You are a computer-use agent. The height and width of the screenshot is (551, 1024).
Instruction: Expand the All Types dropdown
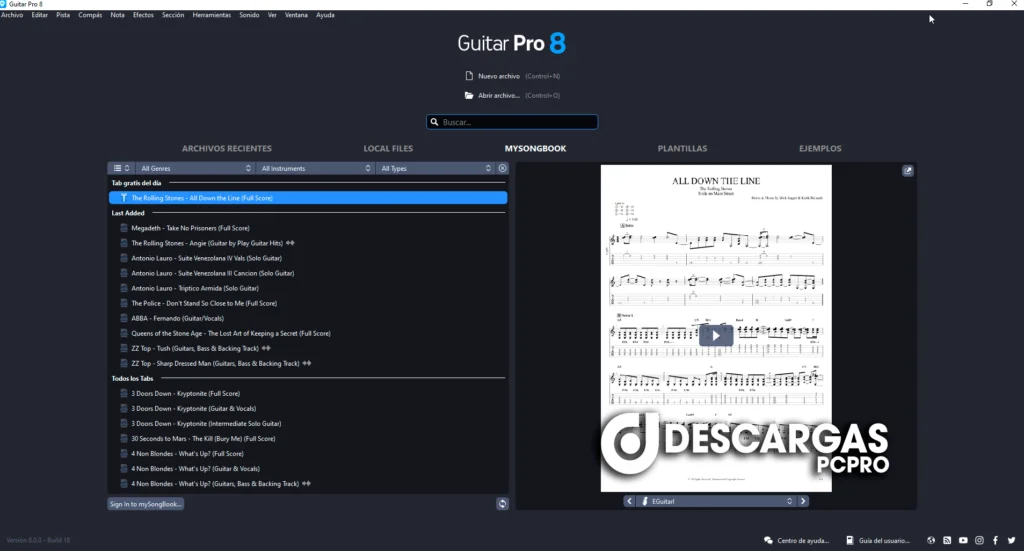(435, 168)
